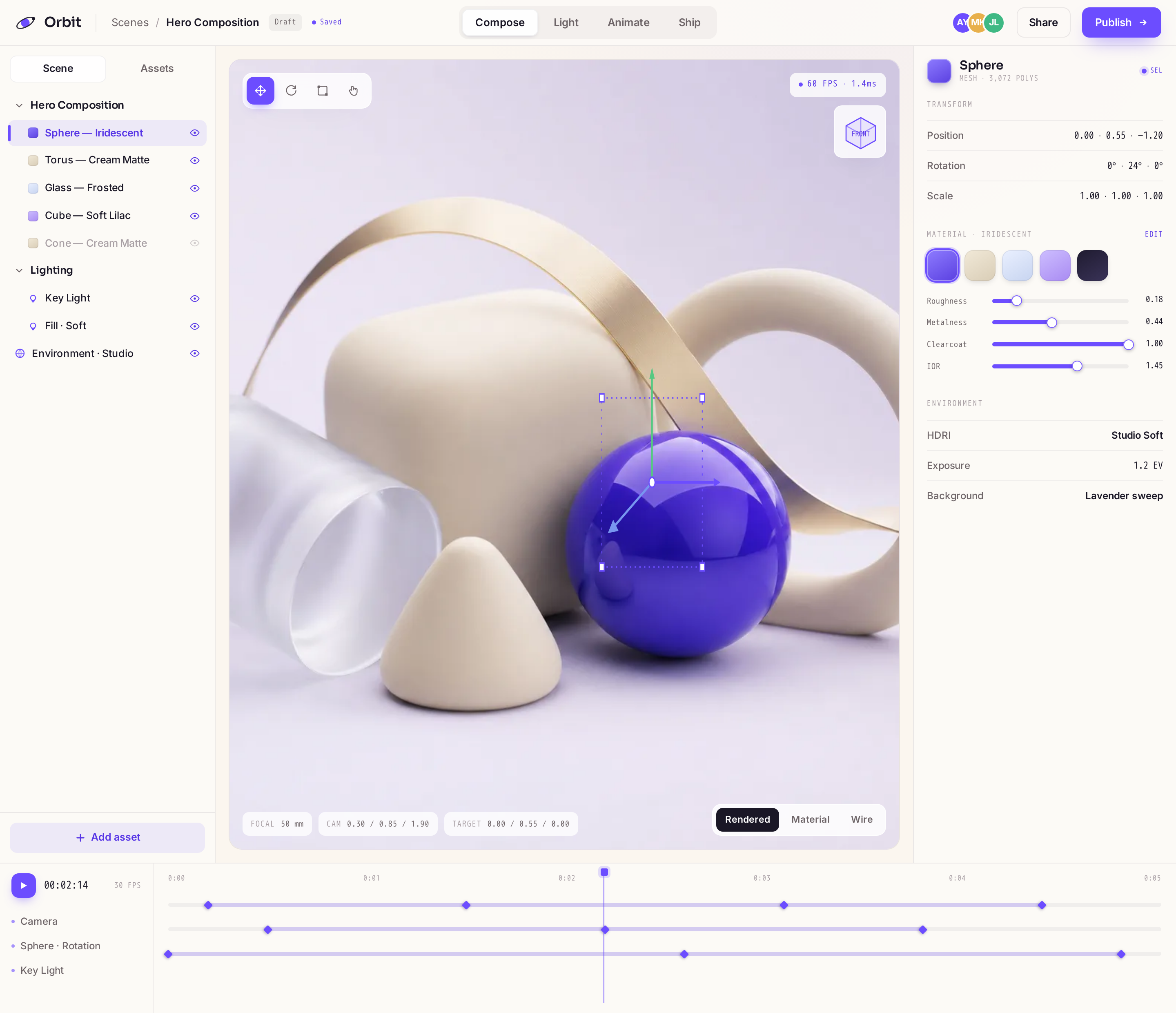Play the timeline animation
The image size is (1176, 1013).
pos(23,885)
